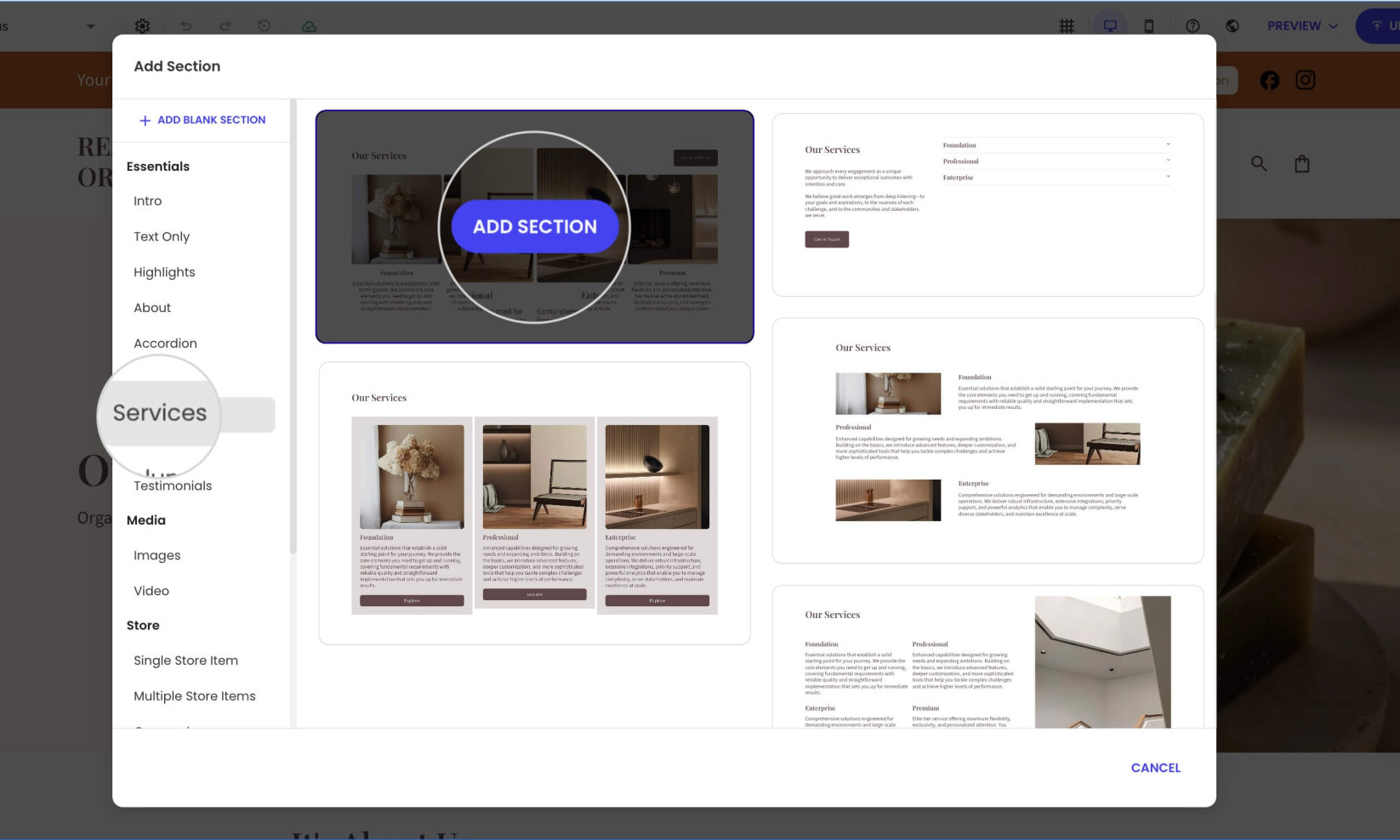Click the Add Section button

click(x=535, y=226)
